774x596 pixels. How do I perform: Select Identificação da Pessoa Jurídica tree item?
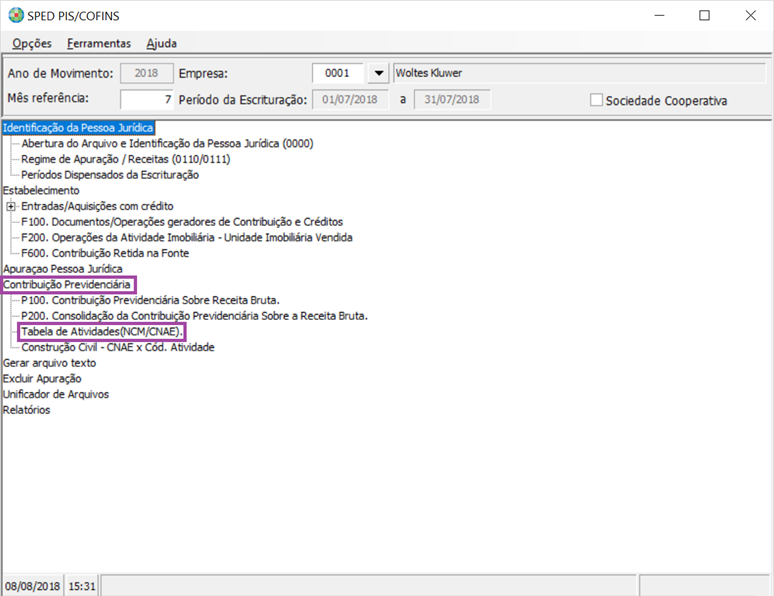click(x=78, y=128)
